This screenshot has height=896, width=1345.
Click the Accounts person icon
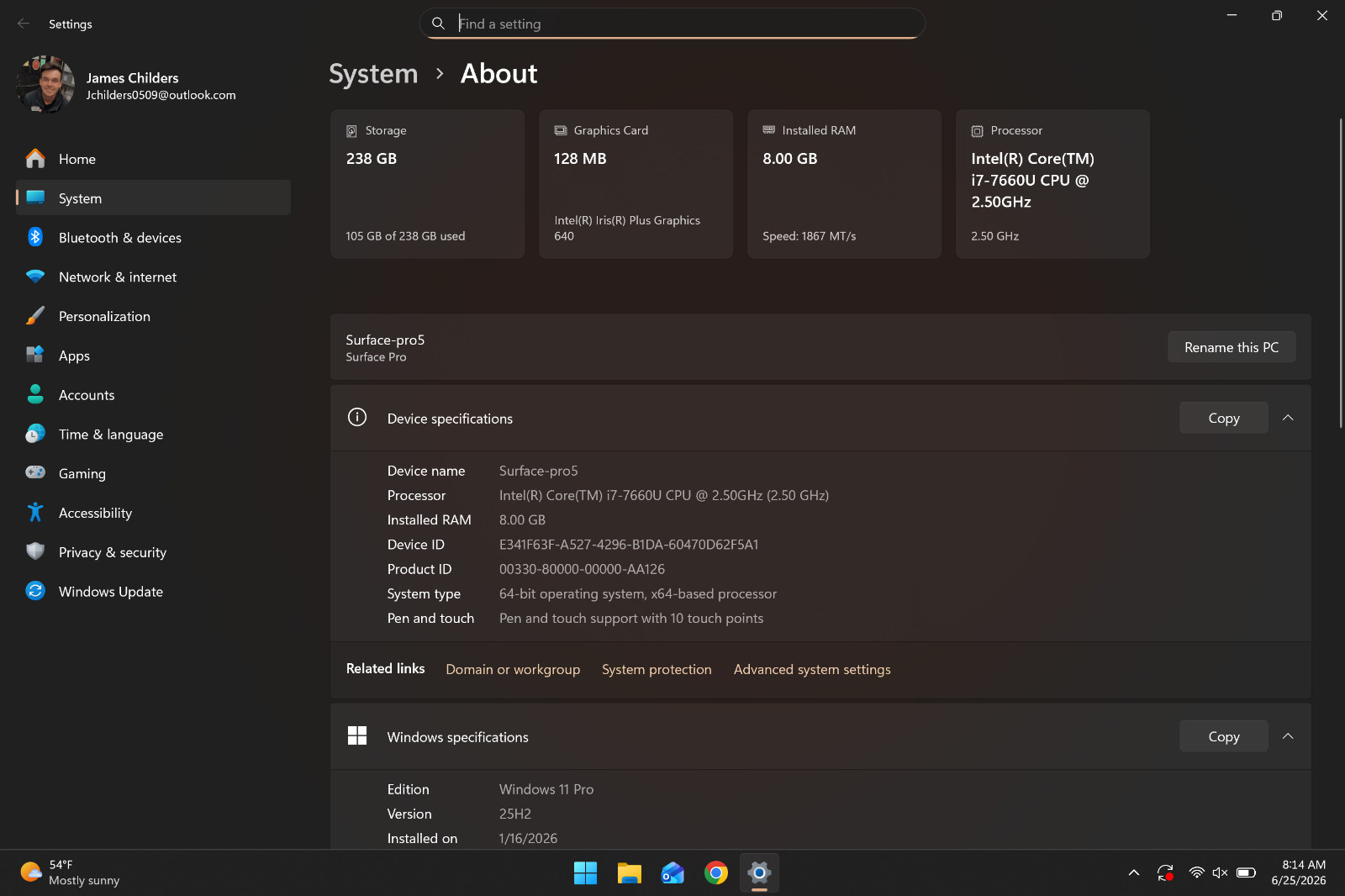coord(35,394)
